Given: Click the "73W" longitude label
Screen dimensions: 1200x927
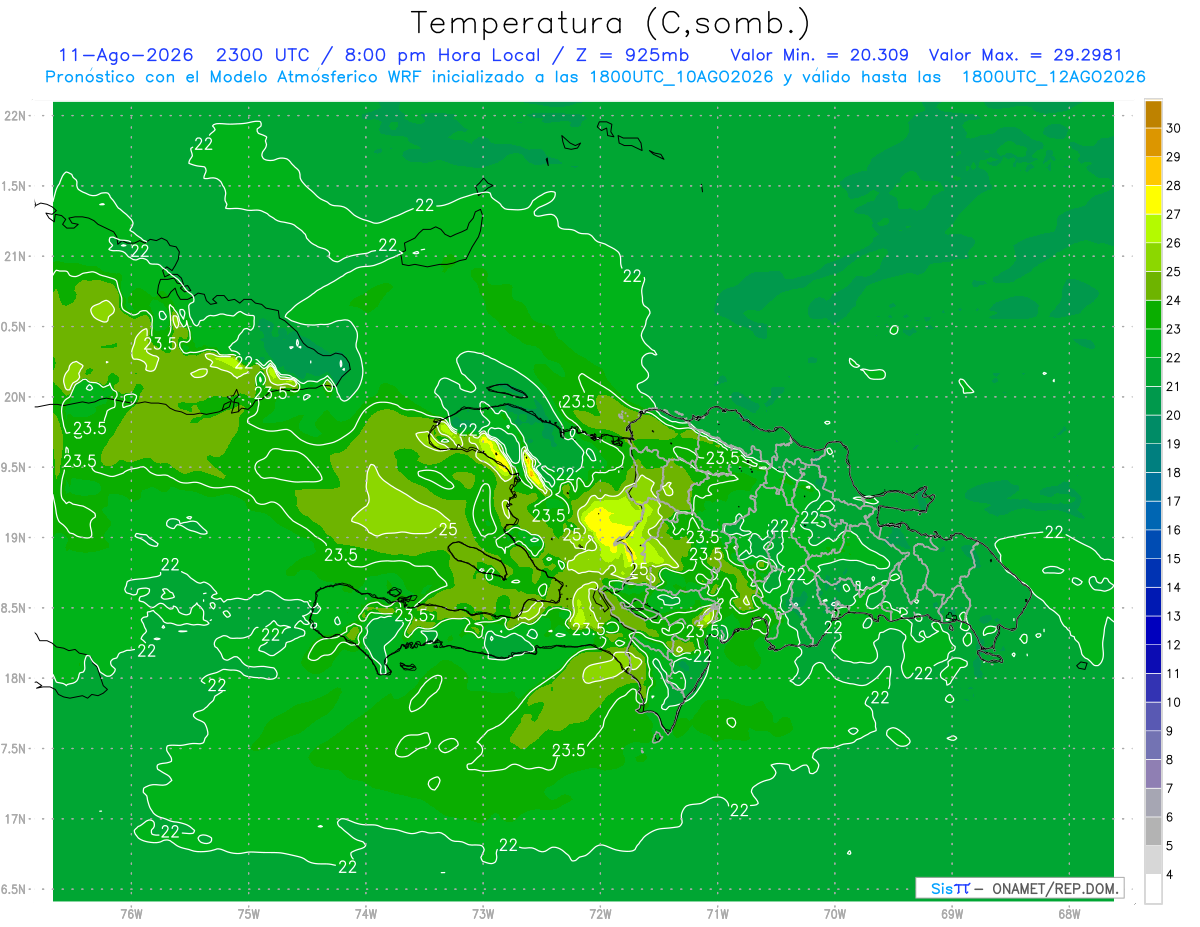Looking at the screenshot, I should pyautogui.click(x=483, y=914).
